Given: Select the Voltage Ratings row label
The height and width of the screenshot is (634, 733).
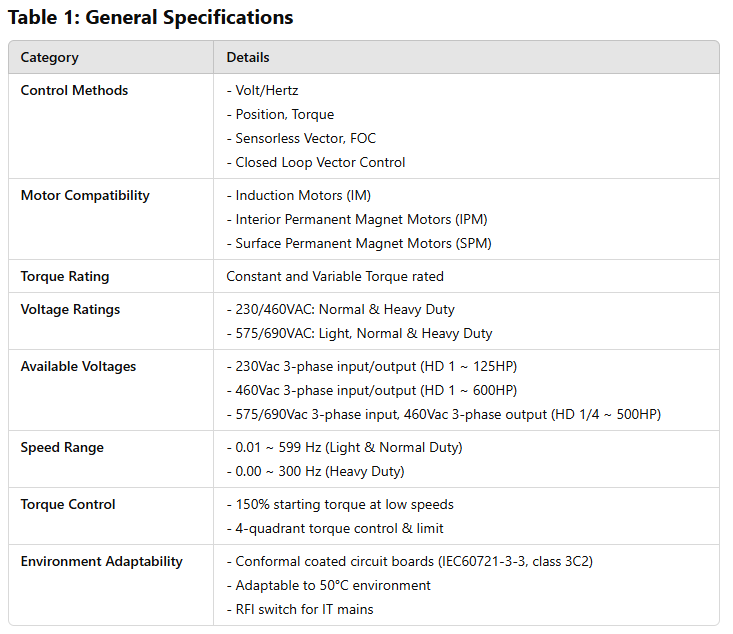Looking at the screenshot, I should 70,309.
